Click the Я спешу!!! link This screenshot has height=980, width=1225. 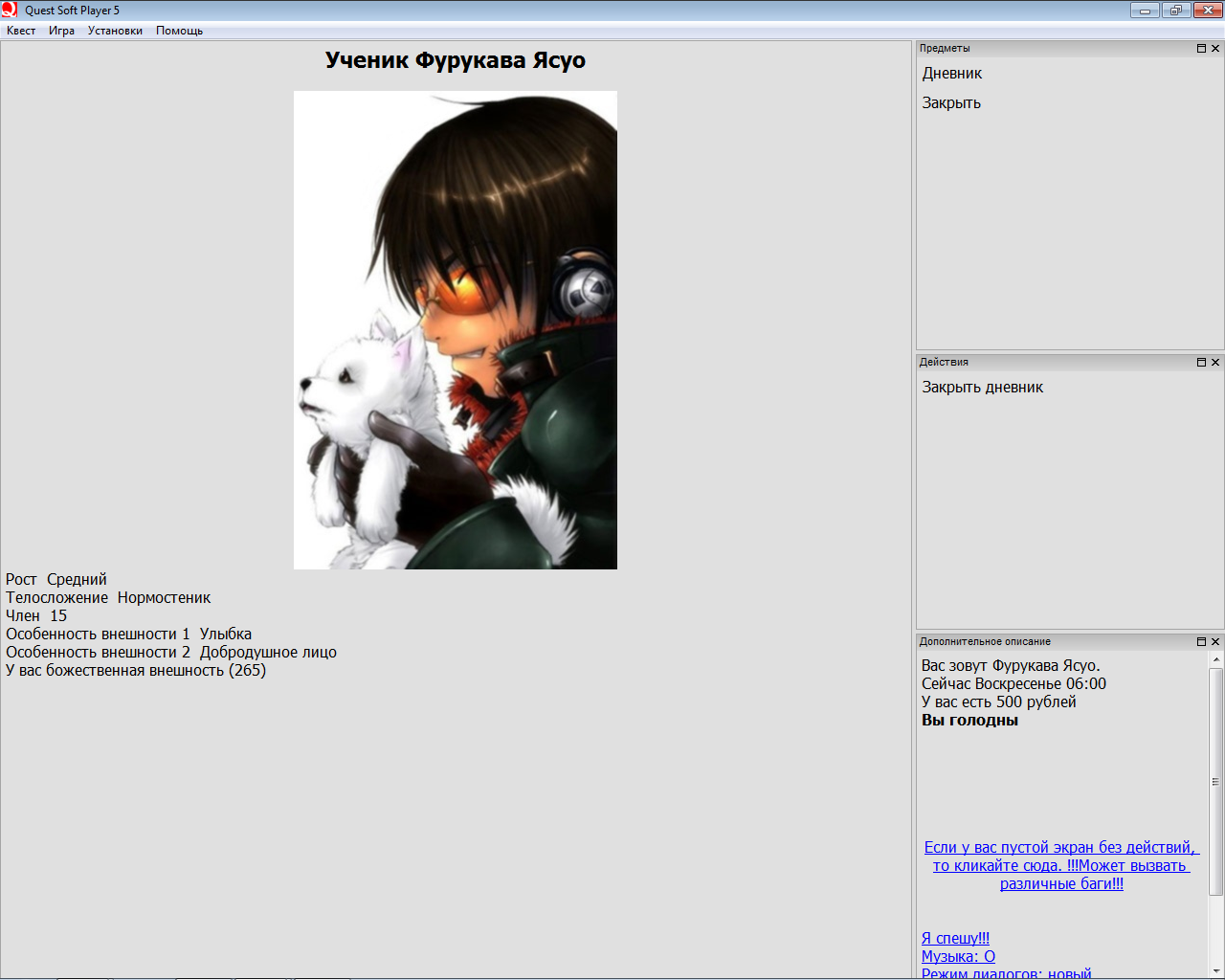point(955,938)
